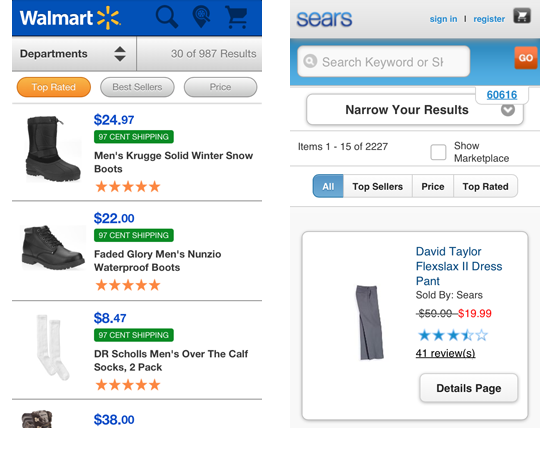This screenshot has width=550, height=451.
Task: Tap the Walmart search magnifier icon
Action: click(x=167, y=16)
